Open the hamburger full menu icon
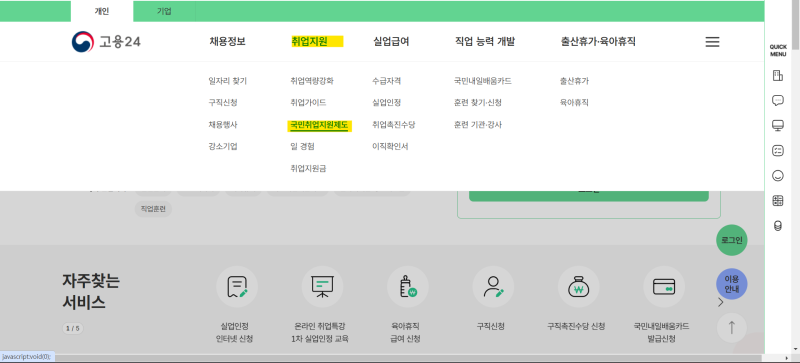800x363 pixels. [712, 42]
